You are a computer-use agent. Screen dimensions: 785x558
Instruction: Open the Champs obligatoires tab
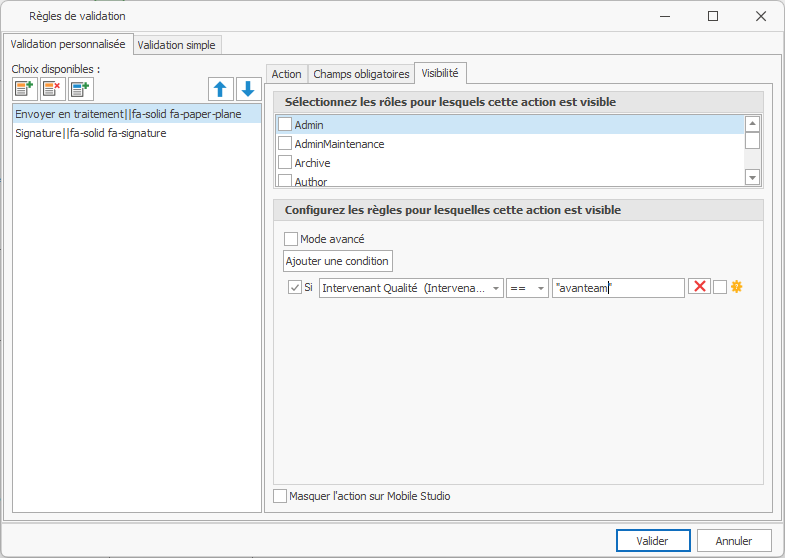(361, 74)
